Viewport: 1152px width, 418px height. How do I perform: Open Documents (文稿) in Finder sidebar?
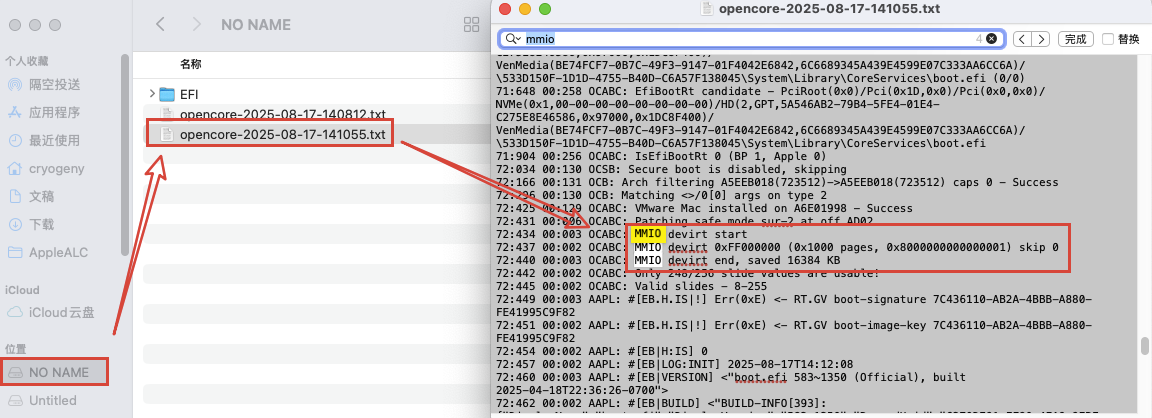point(33,196)
